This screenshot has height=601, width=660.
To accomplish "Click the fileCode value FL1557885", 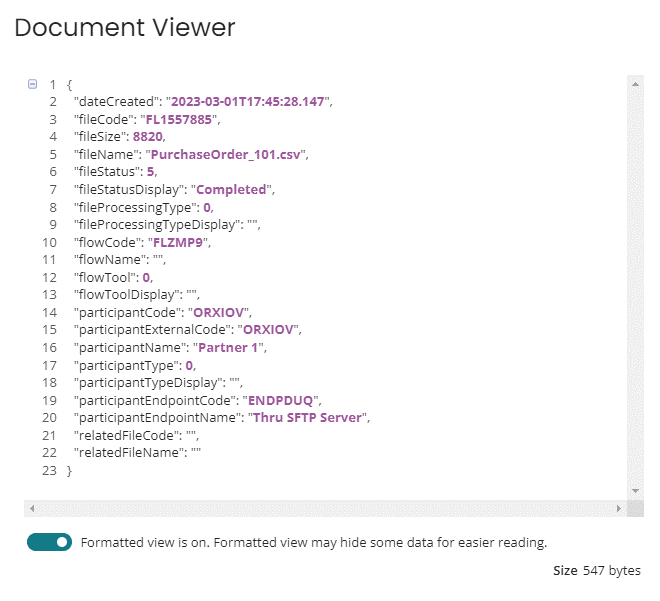I will click(x=178, y=120).
